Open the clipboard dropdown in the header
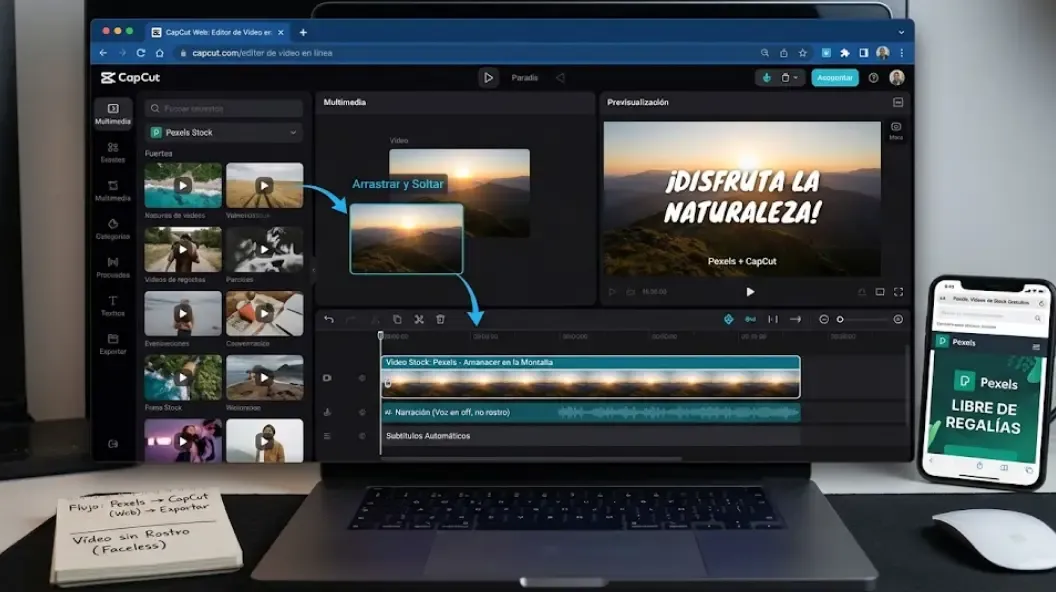This screenshot has height=592, width=1056. (789, 77)
